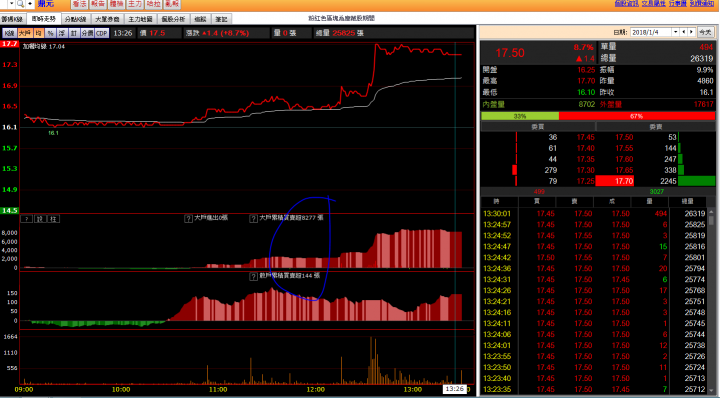The width and height of the screenshot is (720, 398).
Task: Click the bid volume 279 at 17.30
Action: 551,170
